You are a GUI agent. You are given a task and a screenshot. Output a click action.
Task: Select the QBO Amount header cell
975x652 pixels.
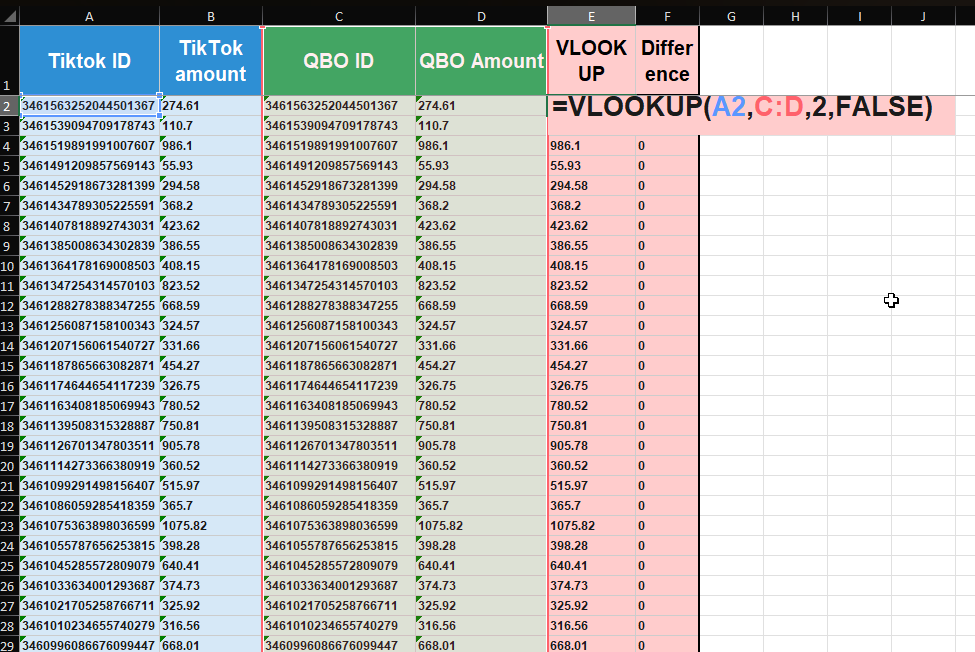click(481, 61)
